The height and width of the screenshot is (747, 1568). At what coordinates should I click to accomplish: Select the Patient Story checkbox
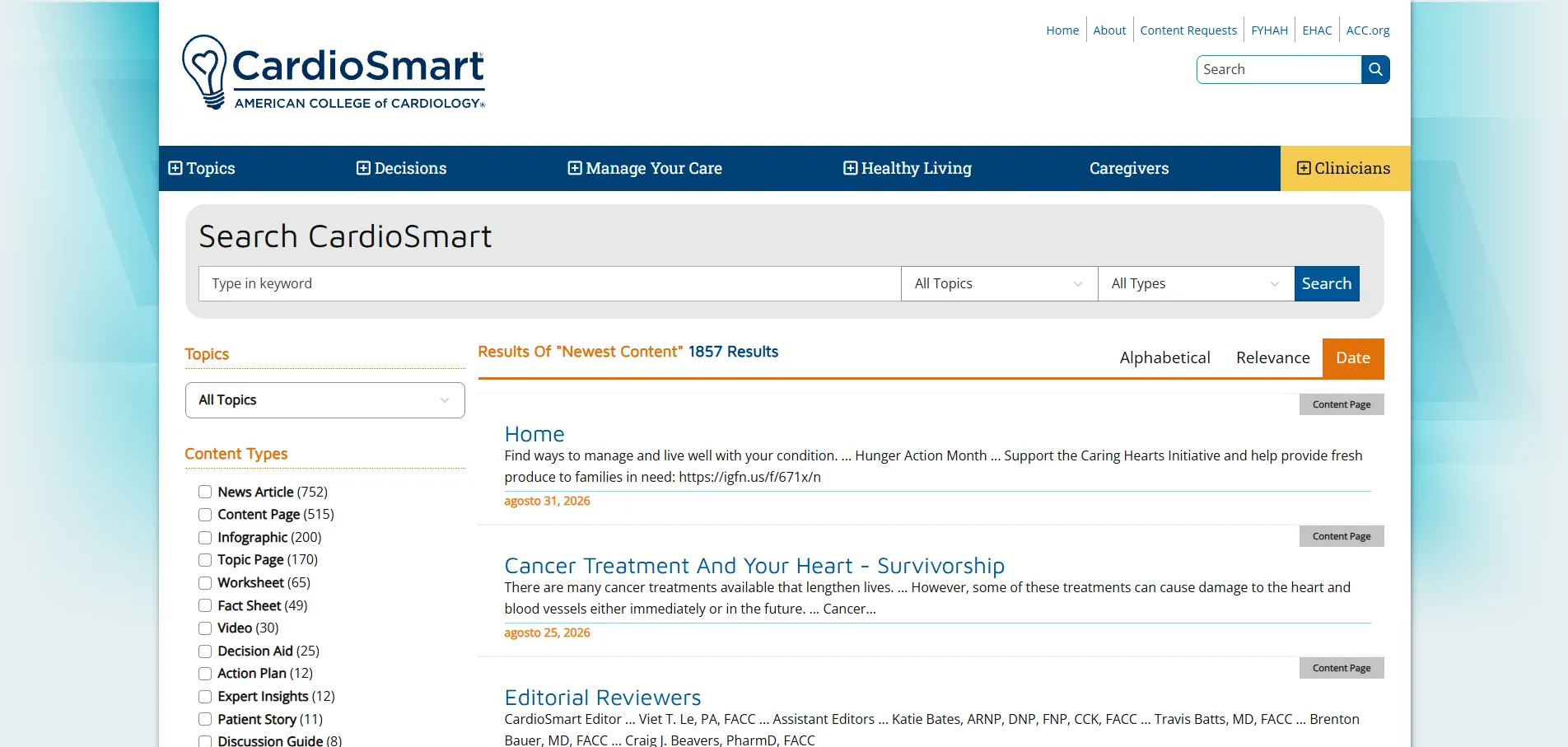tap(205, 719)
